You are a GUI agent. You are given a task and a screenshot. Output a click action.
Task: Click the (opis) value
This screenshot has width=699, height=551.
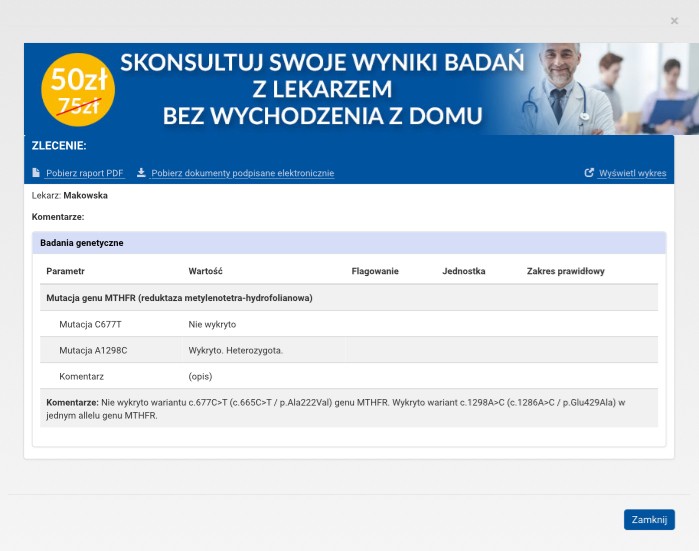point(200,376)
